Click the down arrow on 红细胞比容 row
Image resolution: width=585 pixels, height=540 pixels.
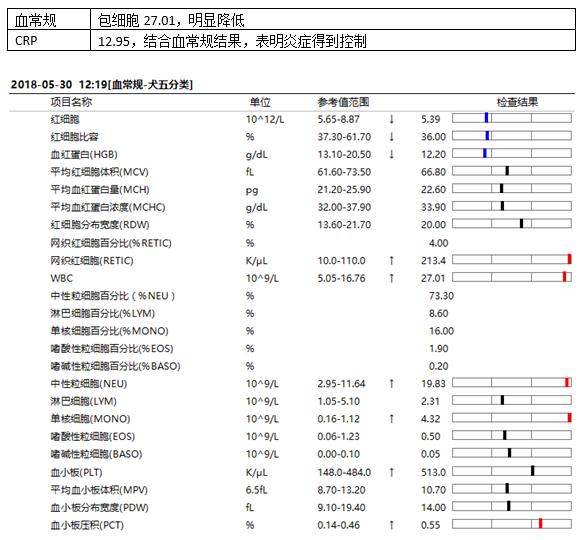tap(391, 137)
